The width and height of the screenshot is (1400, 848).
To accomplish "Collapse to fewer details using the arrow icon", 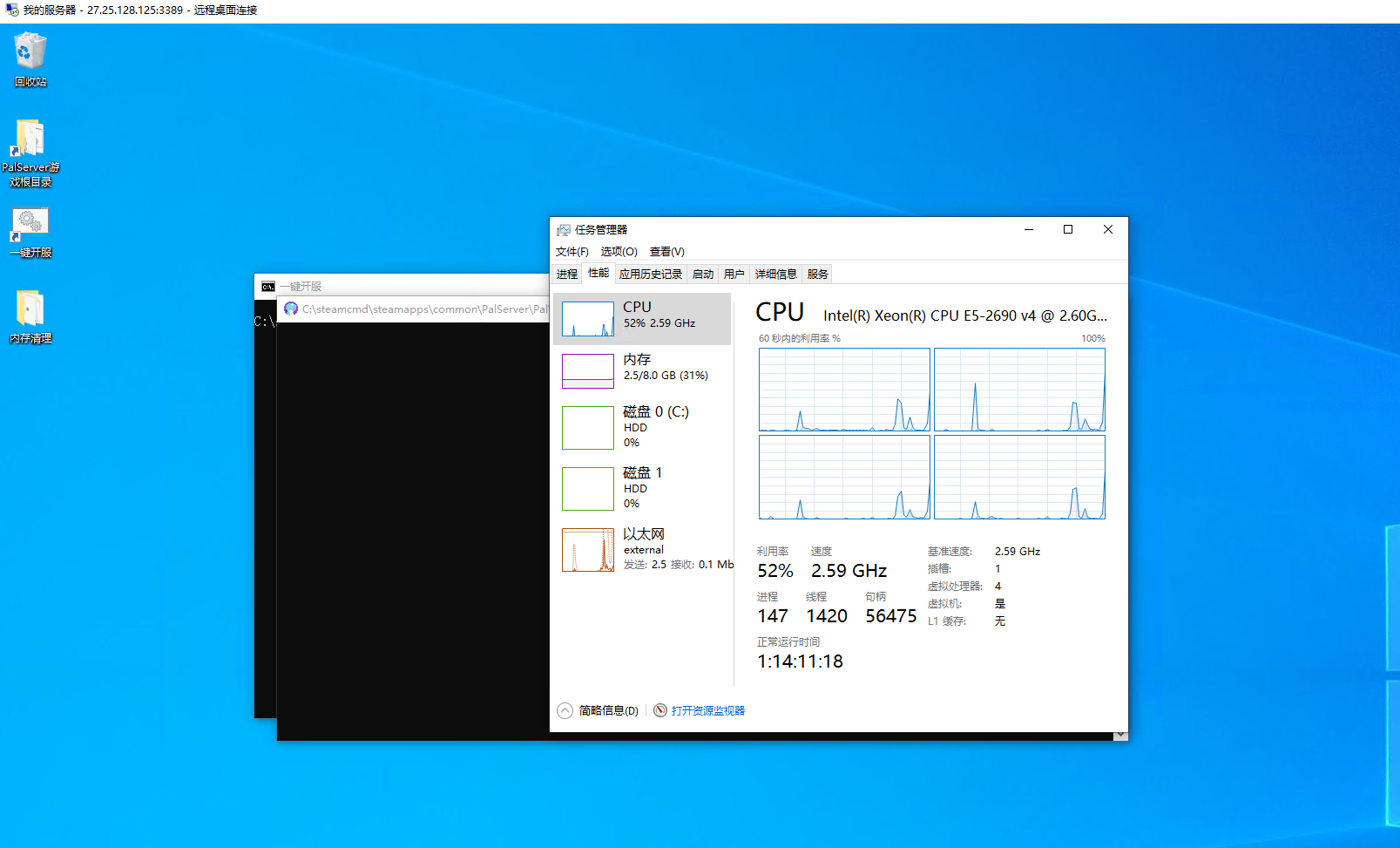I will pyautogui.click(x=565, y=710).
